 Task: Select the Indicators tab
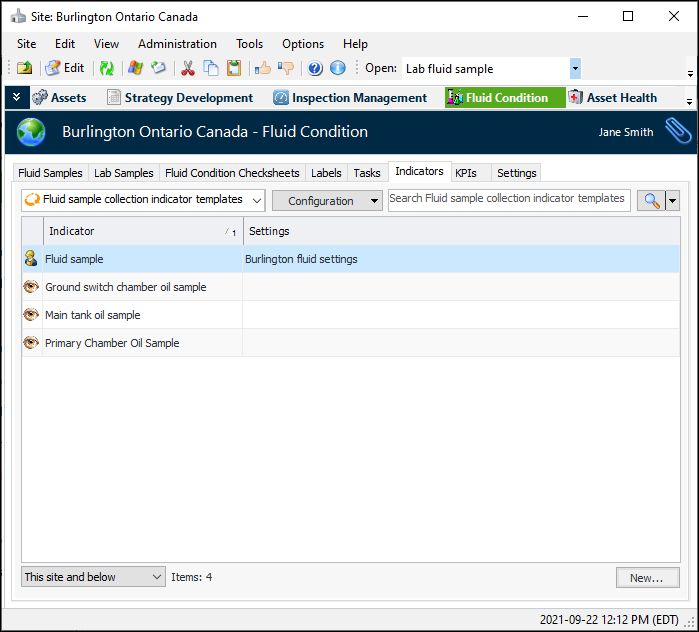click(419, 171)
